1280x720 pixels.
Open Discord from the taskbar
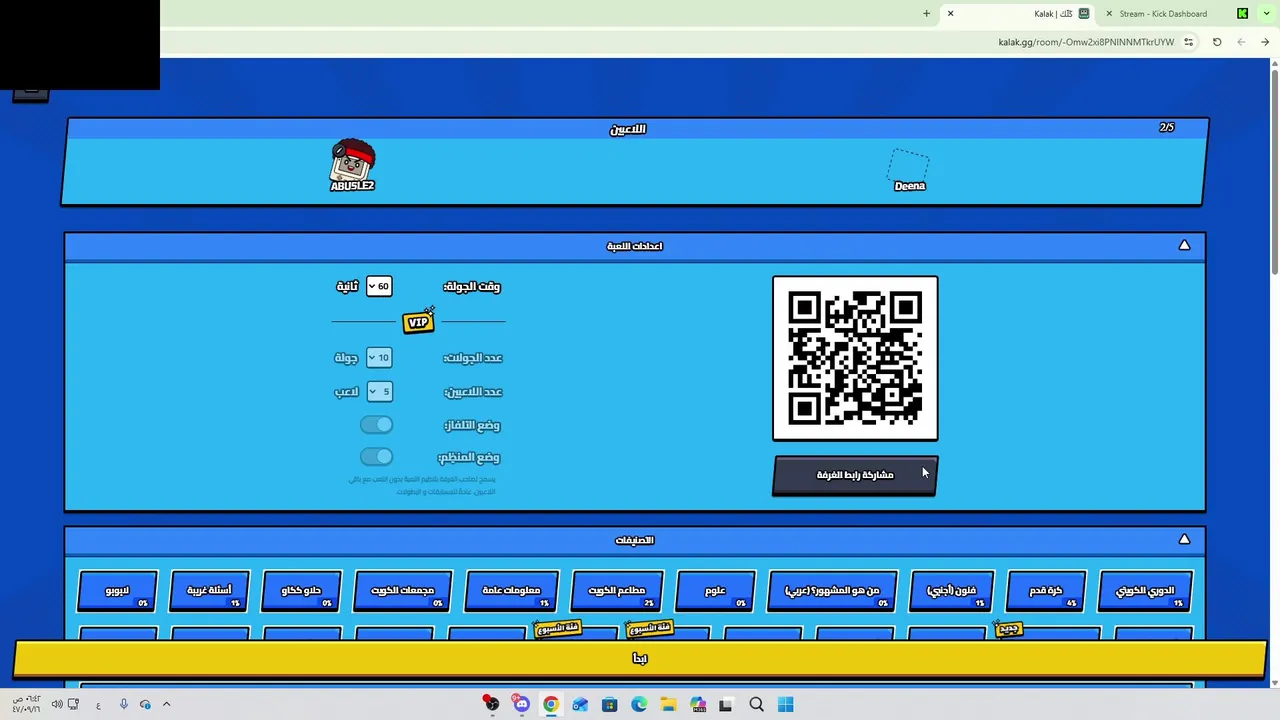[521, 704]
